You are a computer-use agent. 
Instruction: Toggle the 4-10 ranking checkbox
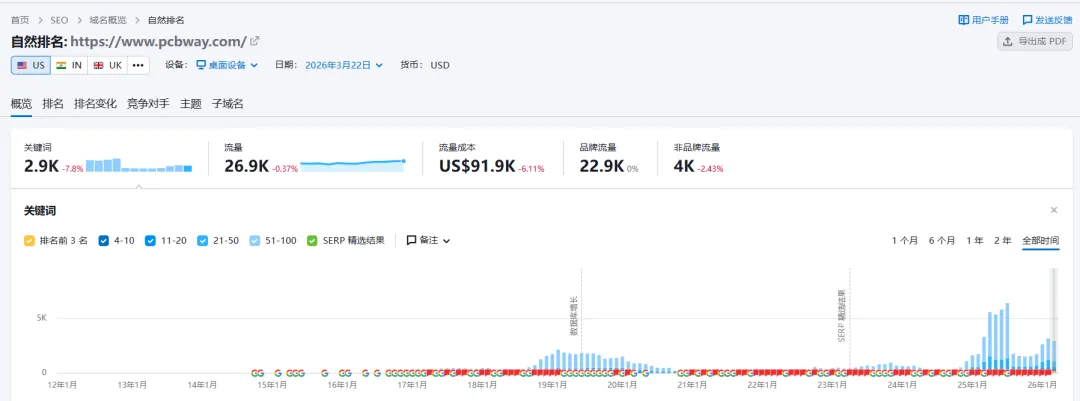(104, 241)
